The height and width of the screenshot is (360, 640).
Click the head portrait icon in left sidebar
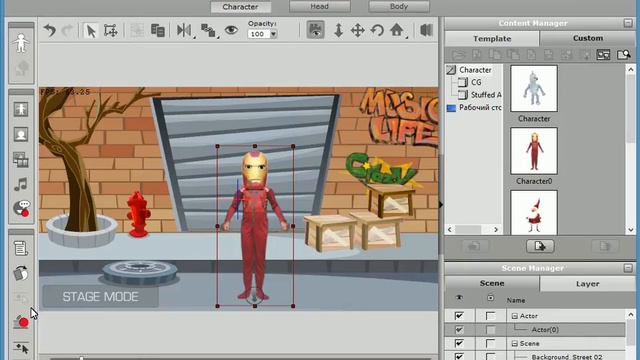pos(21,134)
